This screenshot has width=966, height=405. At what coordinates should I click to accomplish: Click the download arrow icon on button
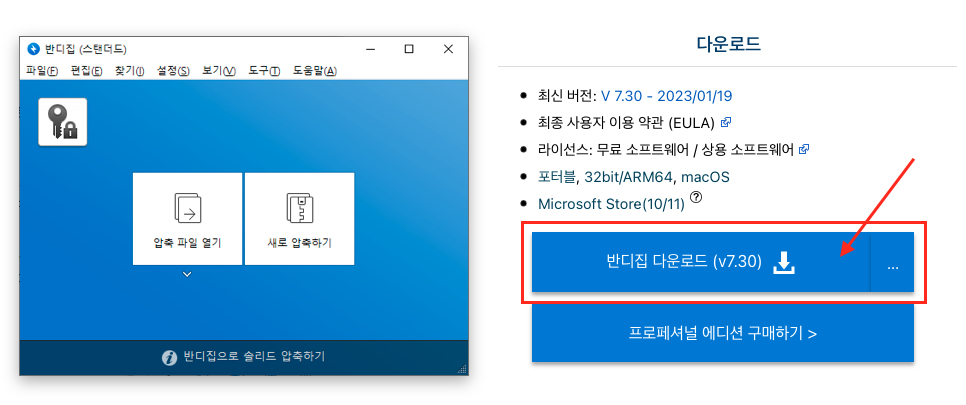784,263
